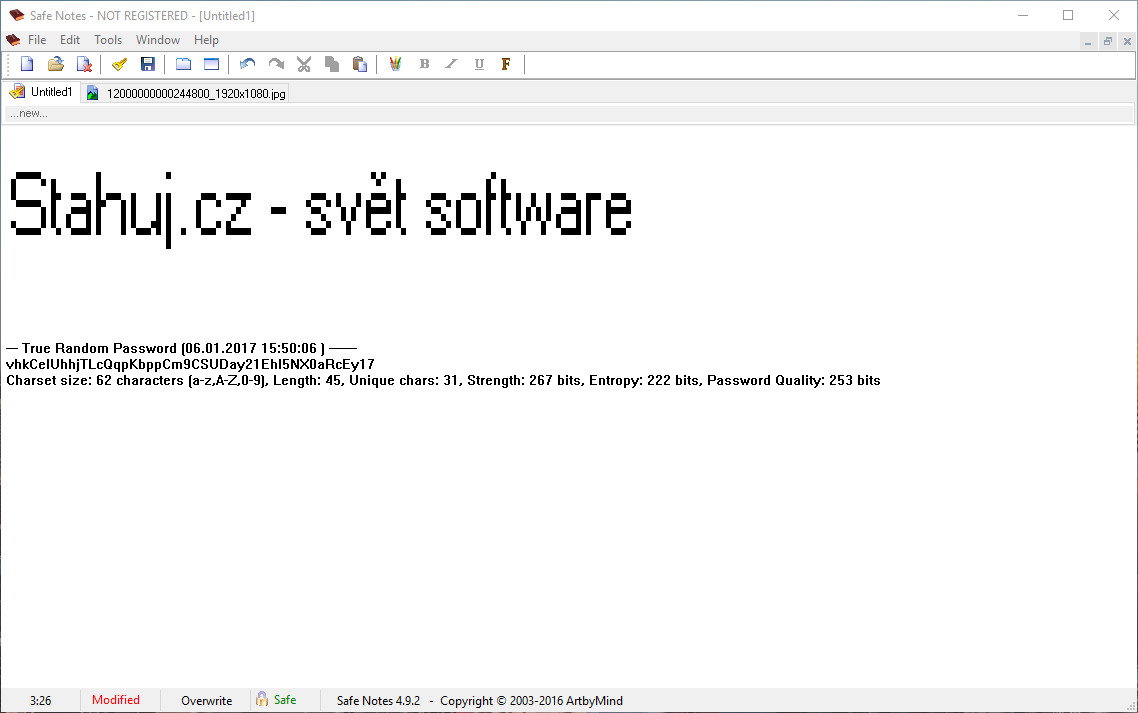The height and width of the screenshot is (713, 1138).
Task: Minimize the Safe Notes window
Action: click(x=1023, y=15)
